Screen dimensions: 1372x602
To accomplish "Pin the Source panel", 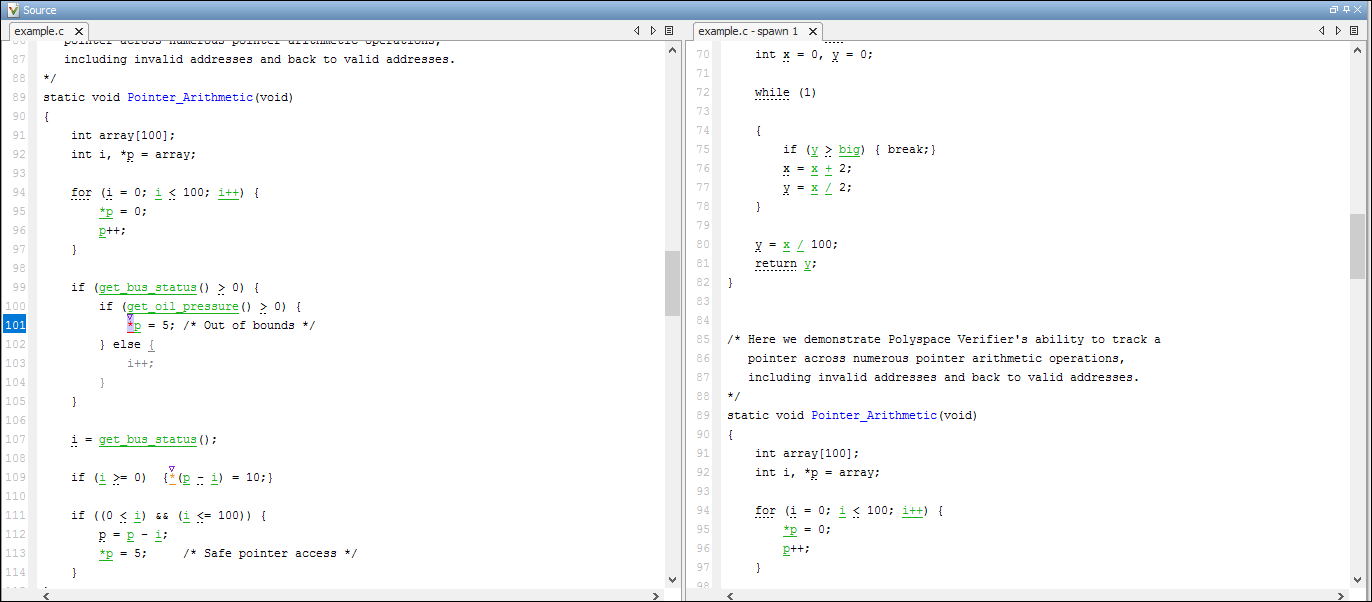I will [x=1346, y=9].
